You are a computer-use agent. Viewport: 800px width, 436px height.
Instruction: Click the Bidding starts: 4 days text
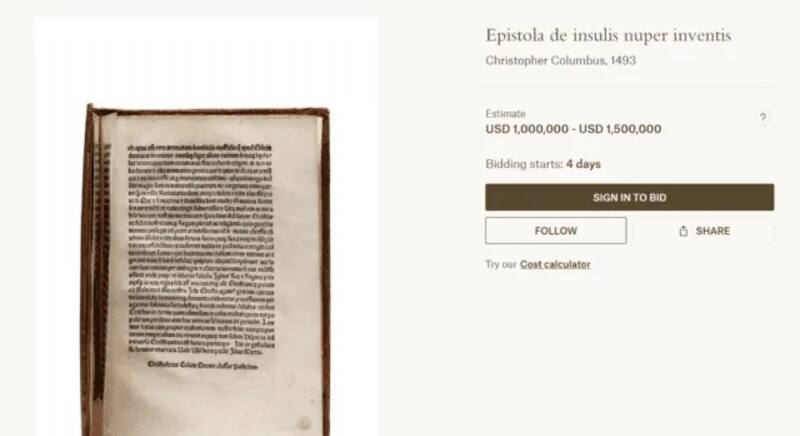[543, 164]
